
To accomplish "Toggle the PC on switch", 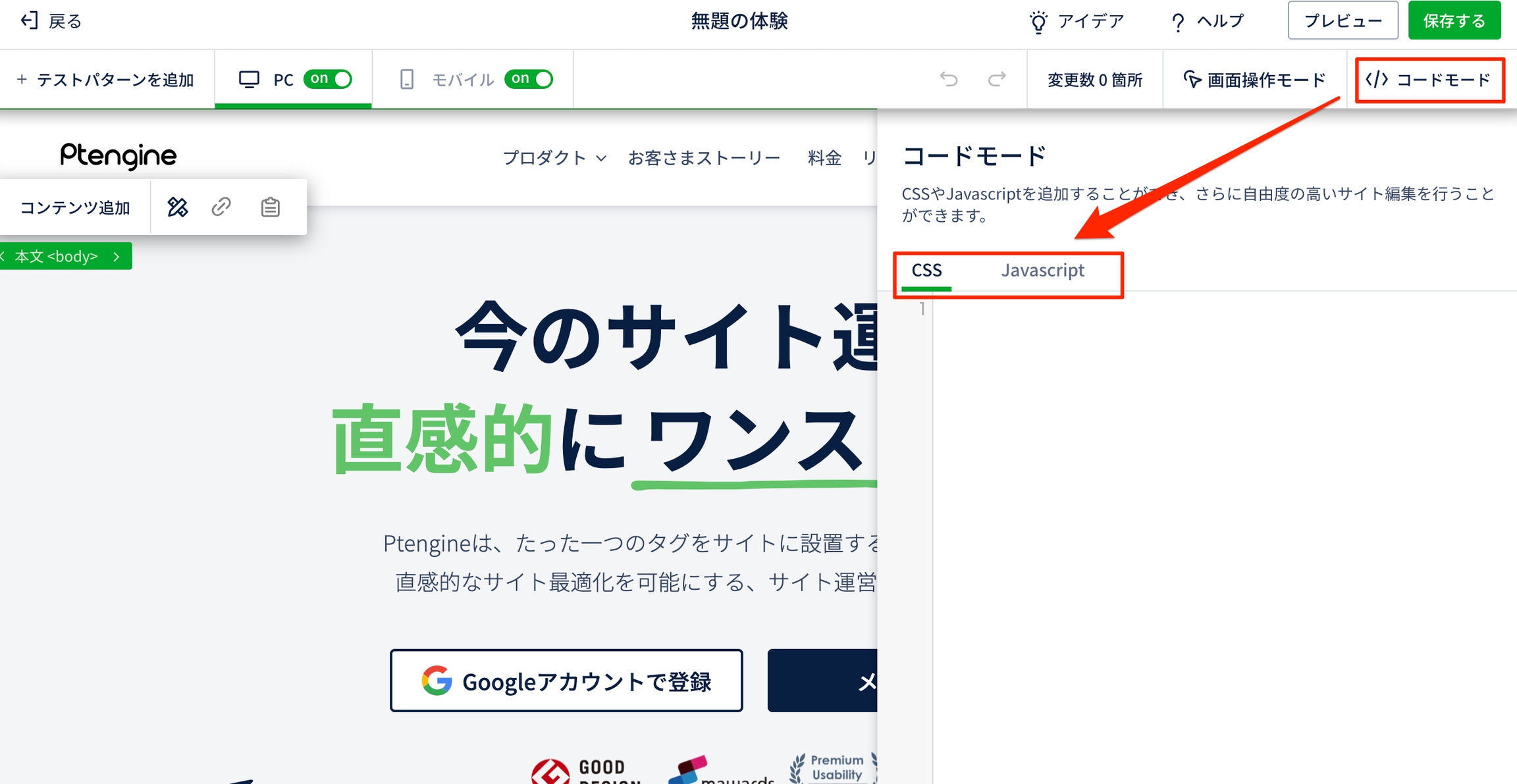I will [x=328, y=79].
